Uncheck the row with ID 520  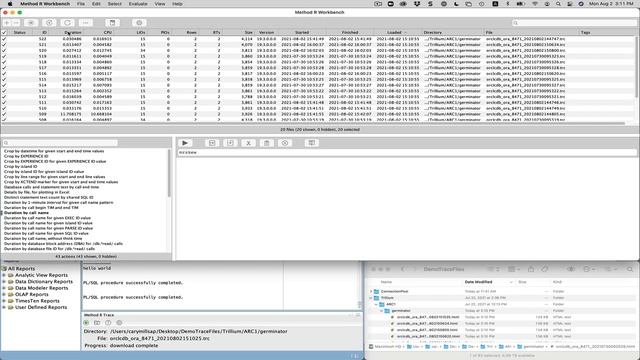tap(4, 50)
